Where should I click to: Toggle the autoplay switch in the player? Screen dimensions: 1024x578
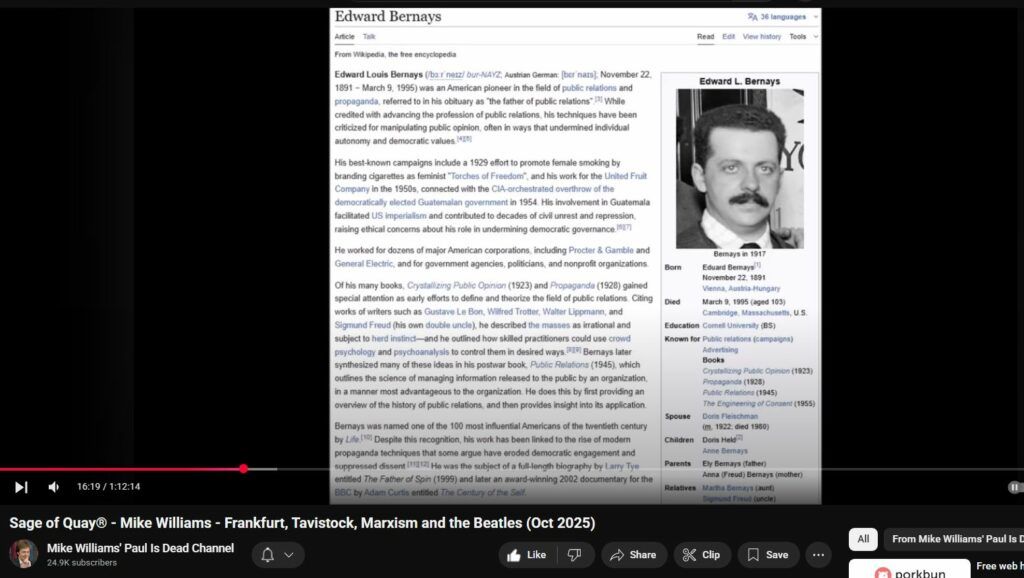[1014, 487]
